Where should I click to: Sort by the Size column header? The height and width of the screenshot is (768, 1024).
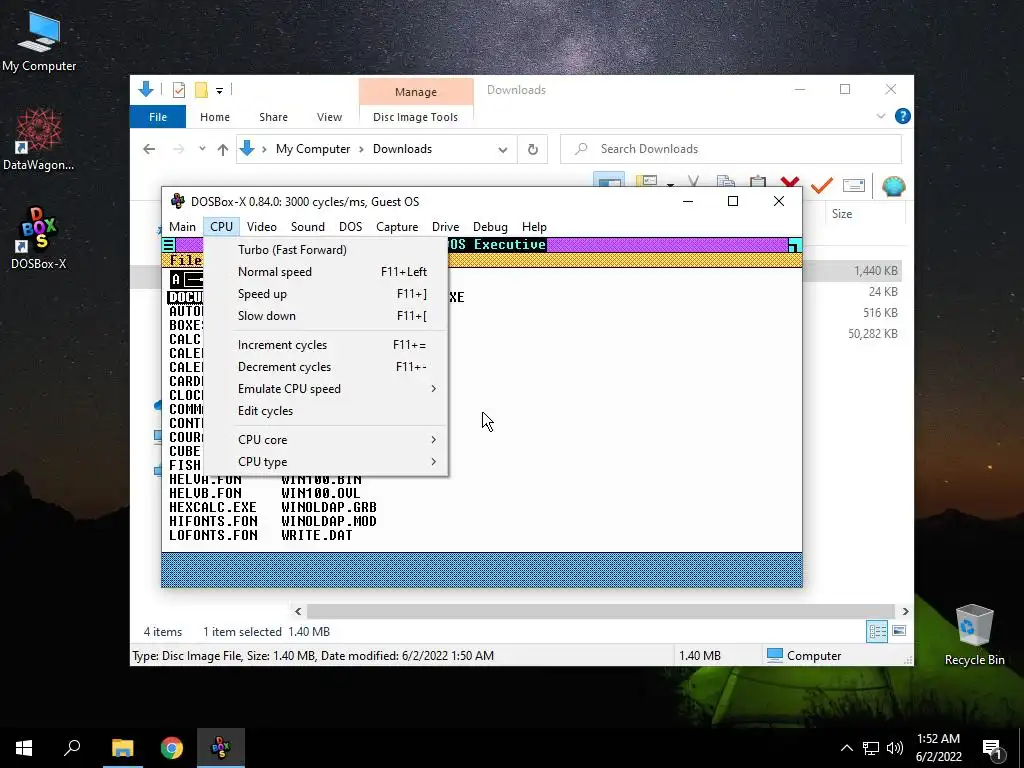(x=842, y=214)
